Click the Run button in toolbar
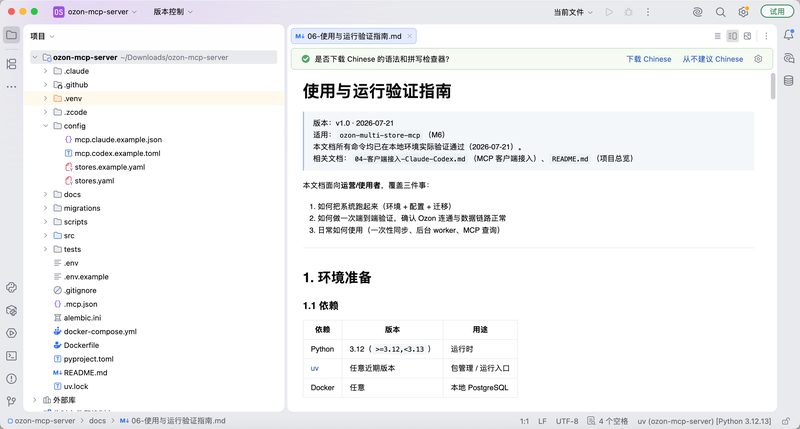800x429 pixels. pyautogui.click(x=609, y=12)
